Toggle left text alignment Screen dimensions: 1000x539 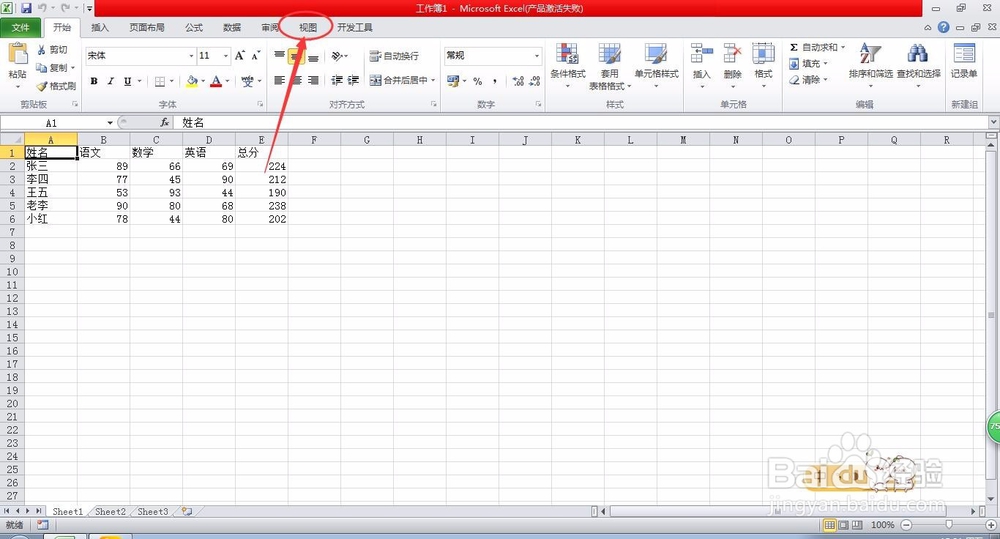[x=279, y=80]
